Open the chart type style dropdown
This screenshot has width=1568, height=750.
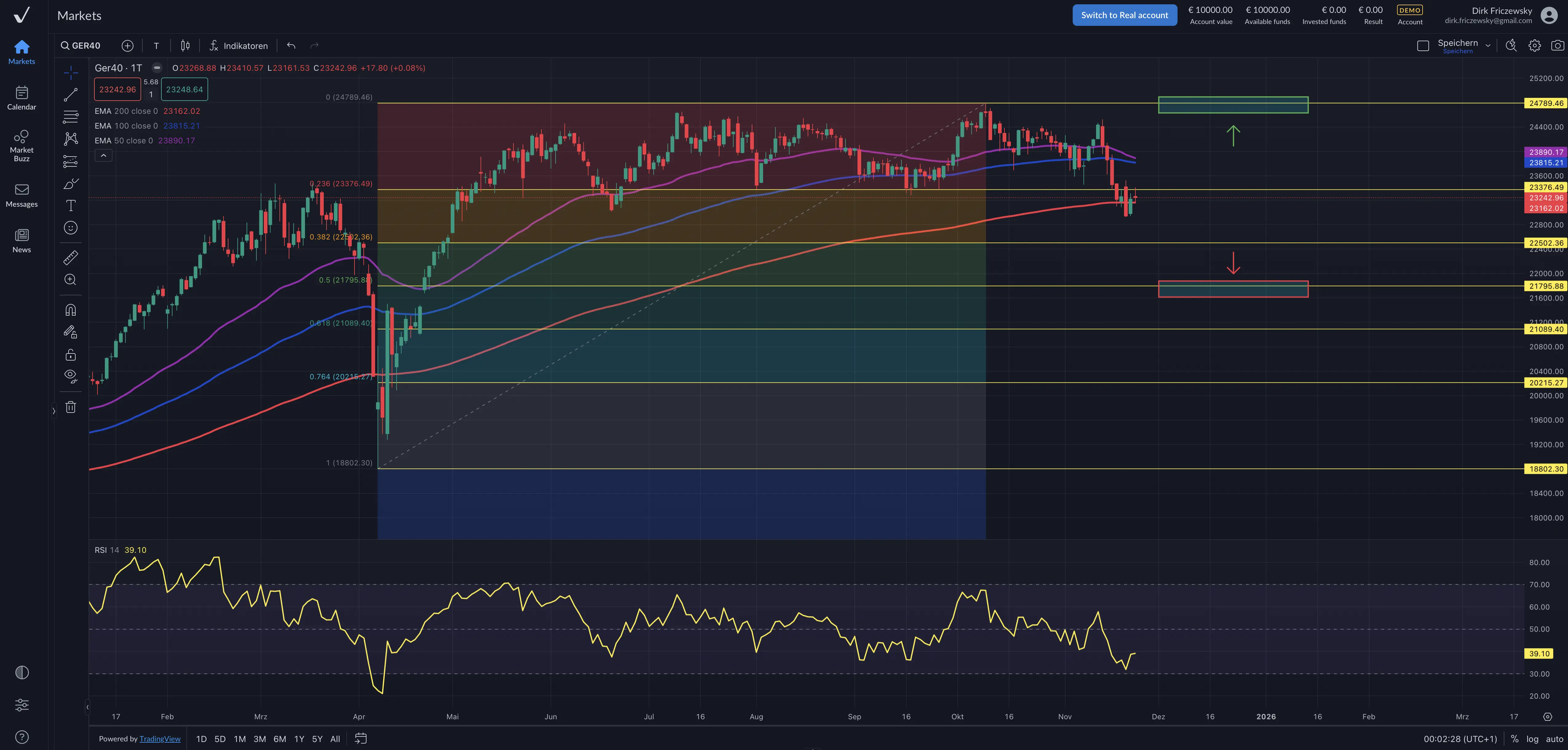click(185, 45)
